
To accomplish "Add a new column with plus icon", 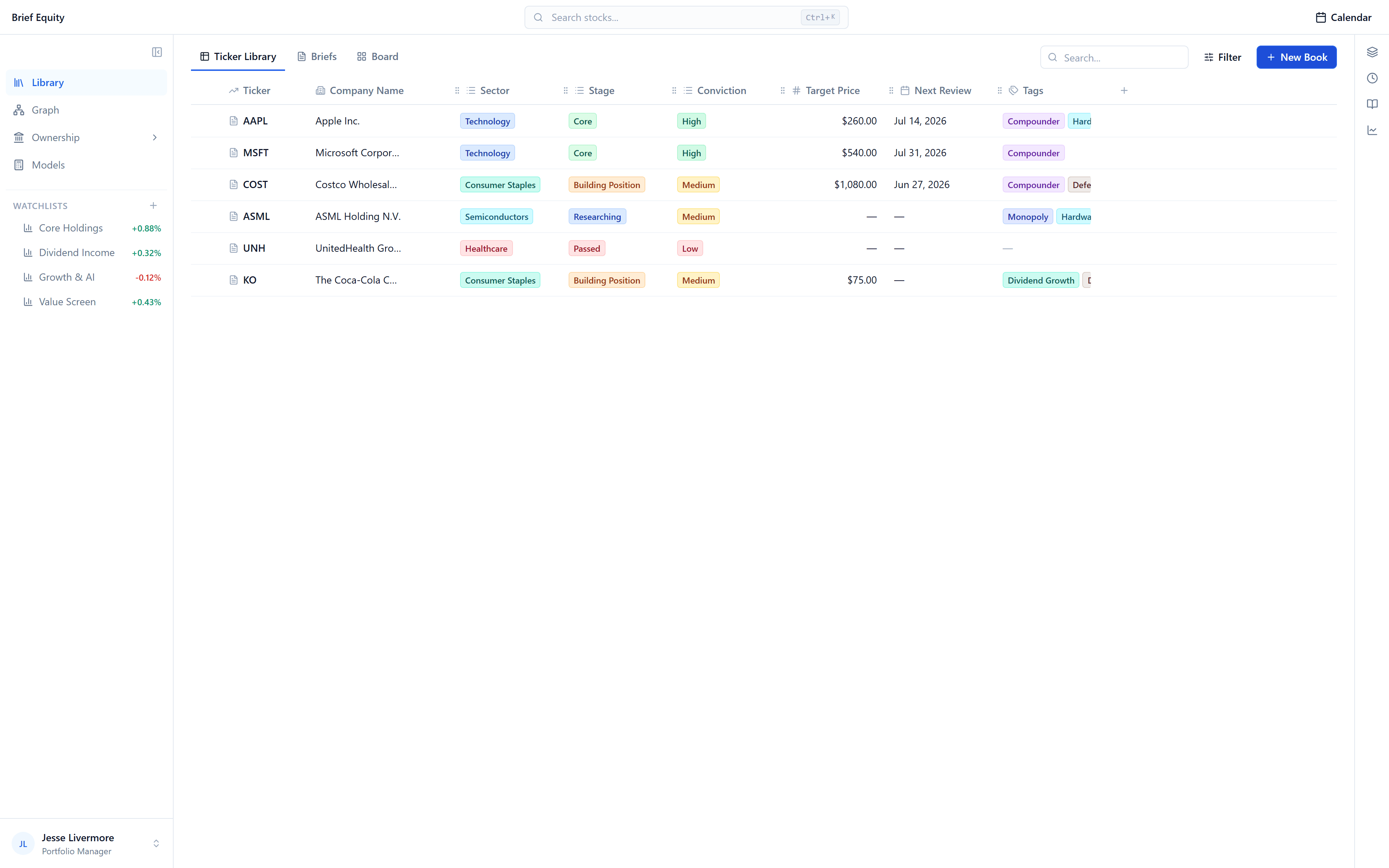I will [1124, 90].
